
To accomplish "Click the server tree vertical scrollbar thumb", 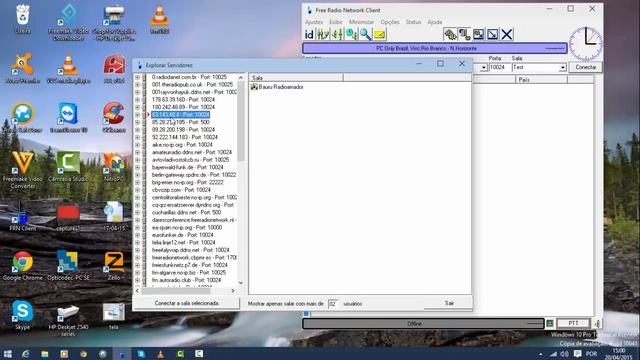I will click(x=240, y=121).
